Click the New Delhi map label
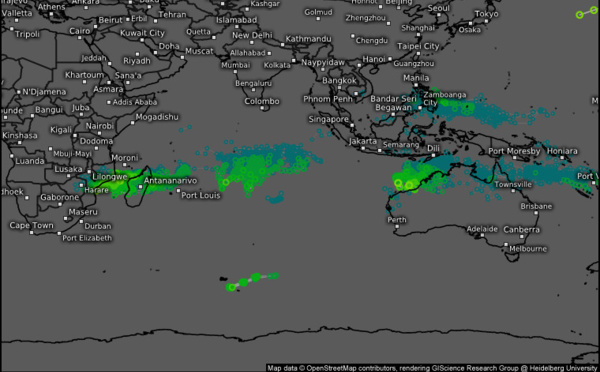The width and height of the screenshot is (600, 372). pos(252,35)
